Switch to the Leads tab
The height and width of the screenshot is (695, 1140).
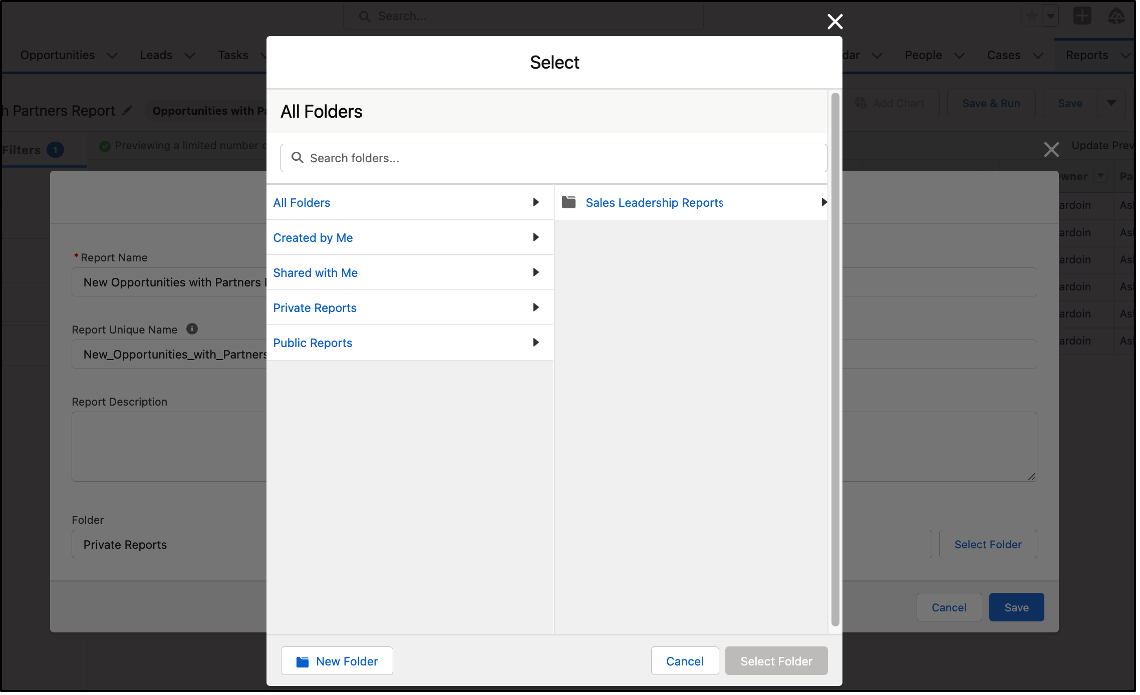point(155,55)
